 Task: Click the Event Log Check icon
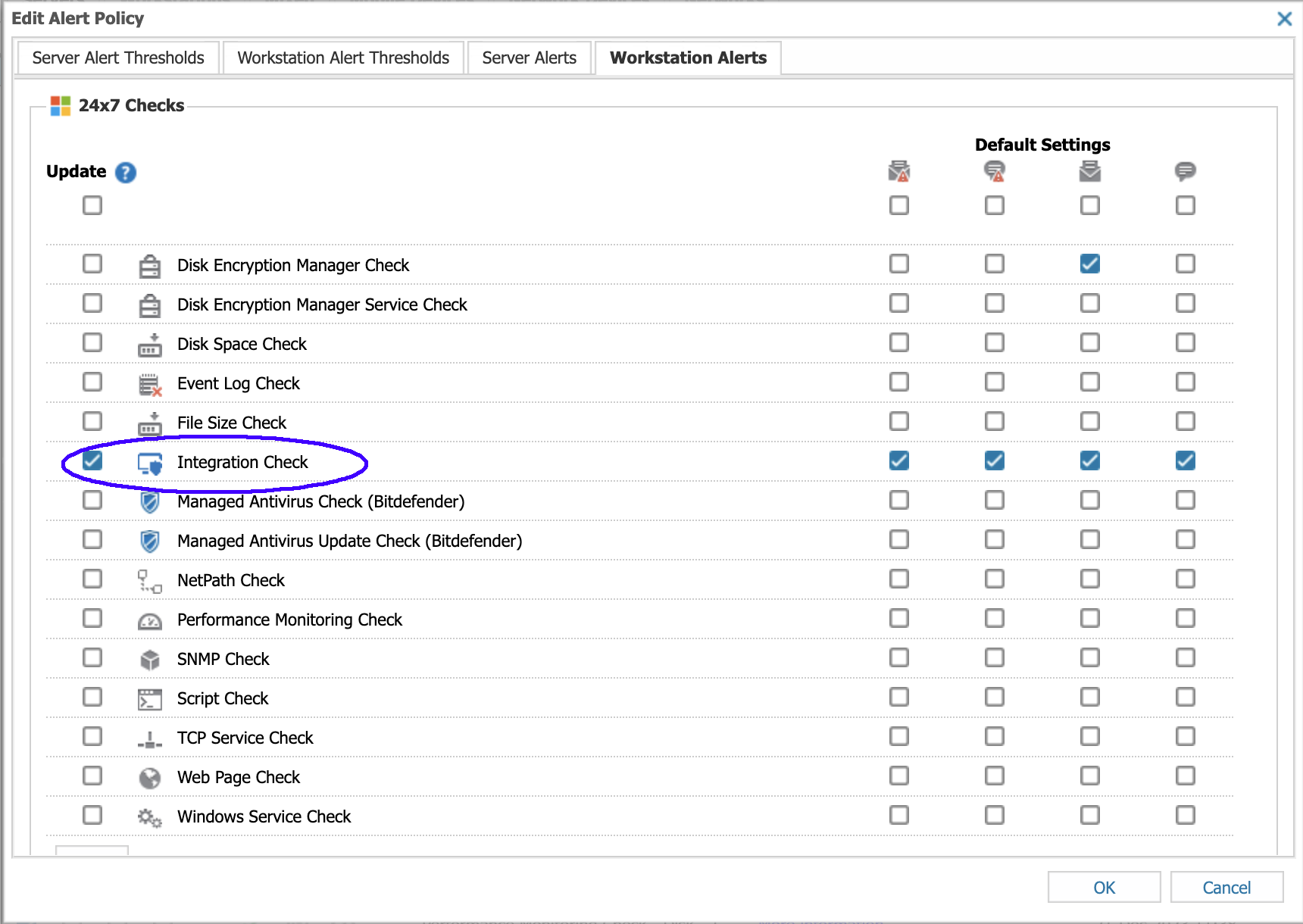(x=149, y=383)
